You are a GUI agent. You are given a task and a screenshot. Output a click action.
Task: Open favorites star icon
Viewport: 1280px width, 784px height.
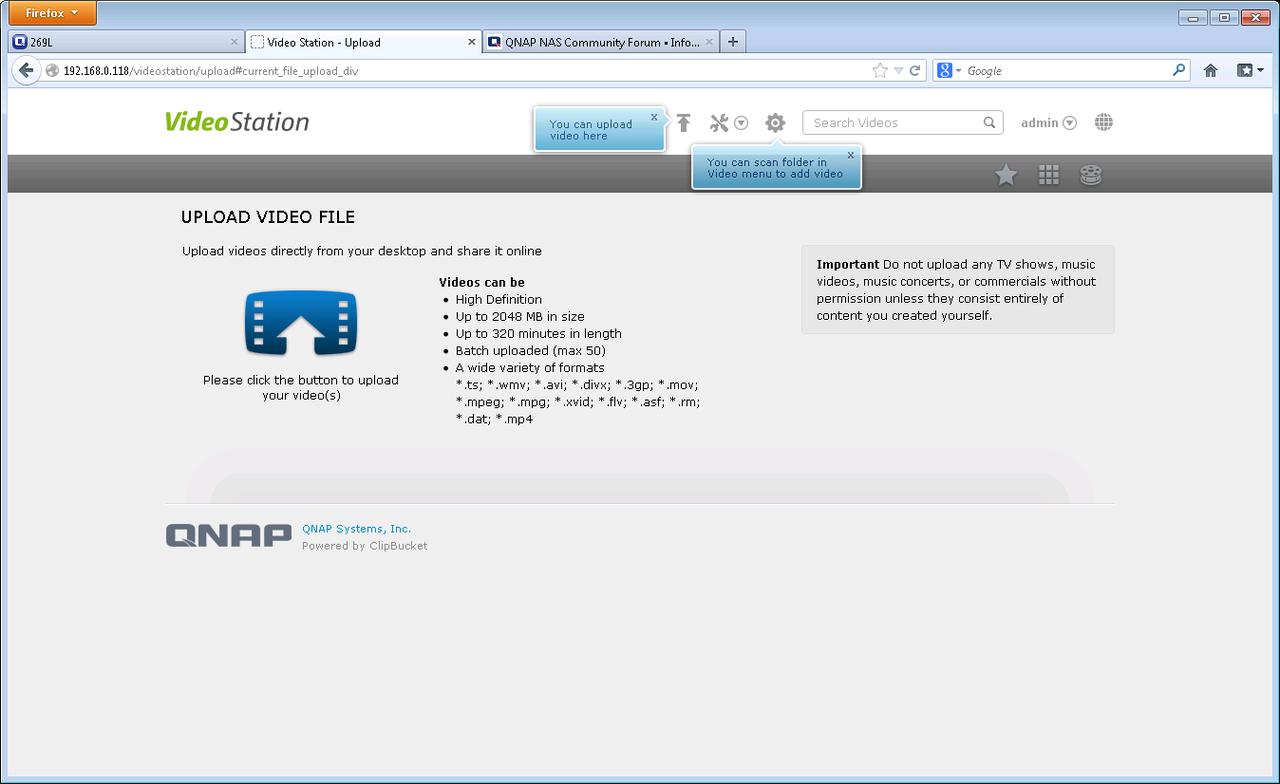1006,175
